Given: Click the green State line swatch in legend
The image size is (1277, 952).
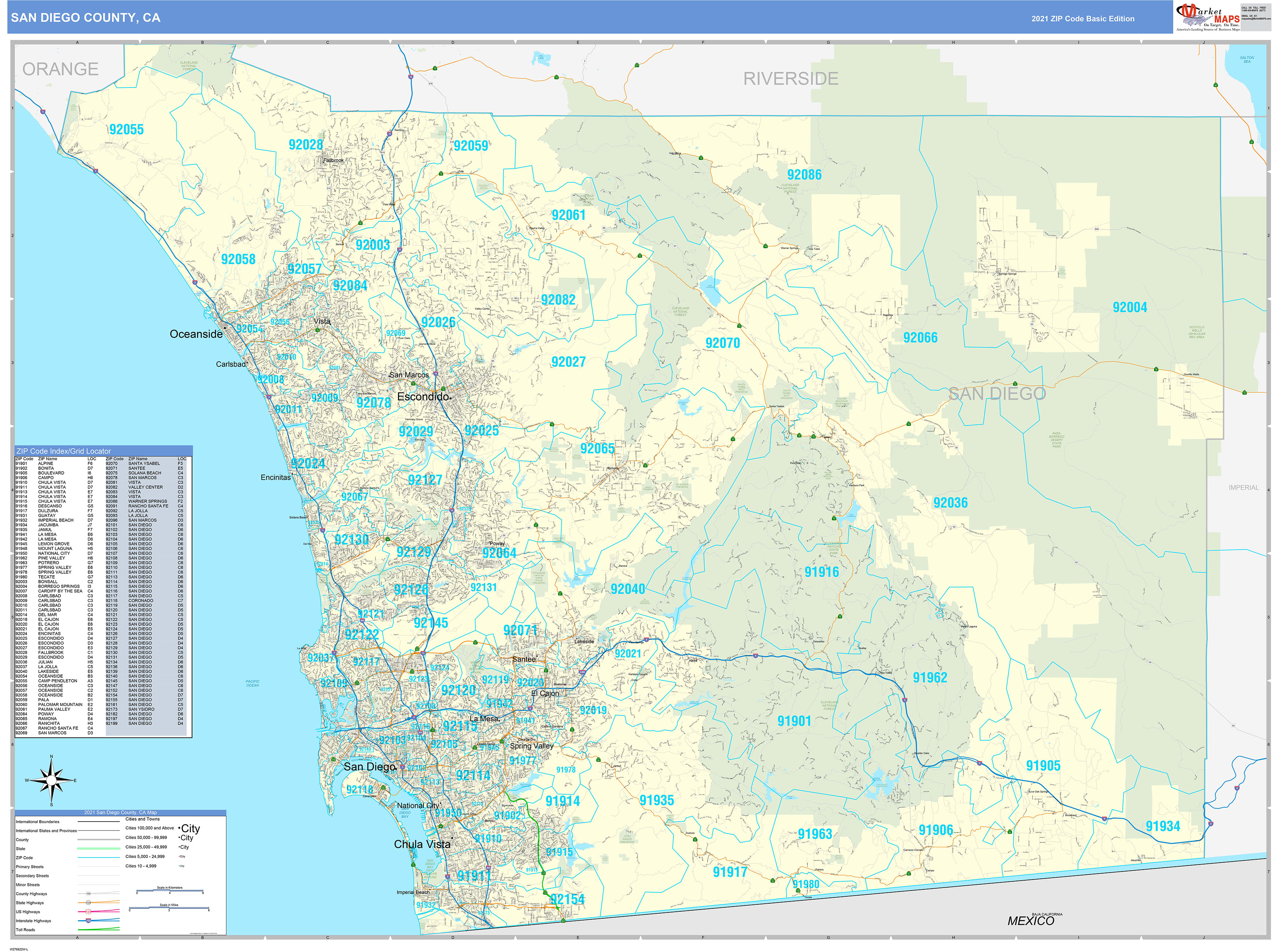Looking at the screenshot, I should (98, 849).
